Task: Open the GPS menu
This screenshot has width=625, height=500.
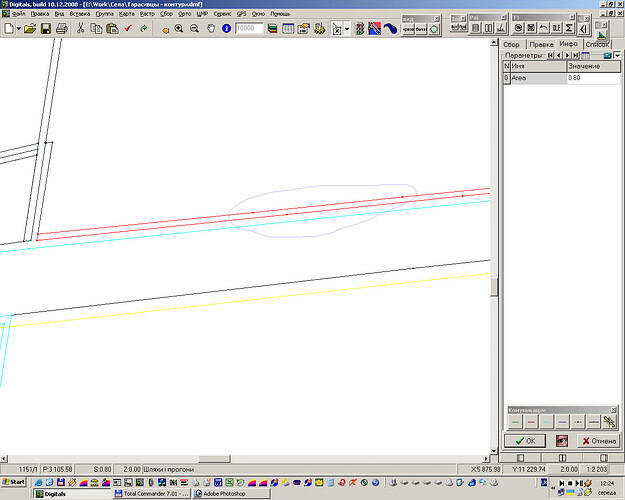Action: [x=242, y=14]
